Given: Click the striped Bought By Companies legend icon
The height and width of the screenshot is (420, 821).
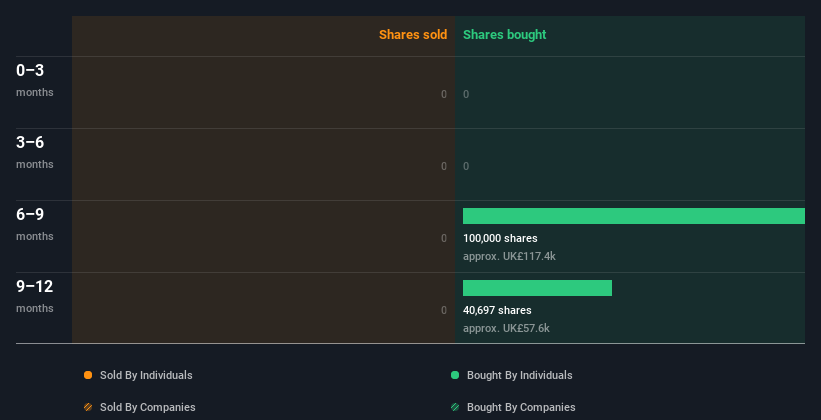Looking at the screenshot, I should 455,407.
